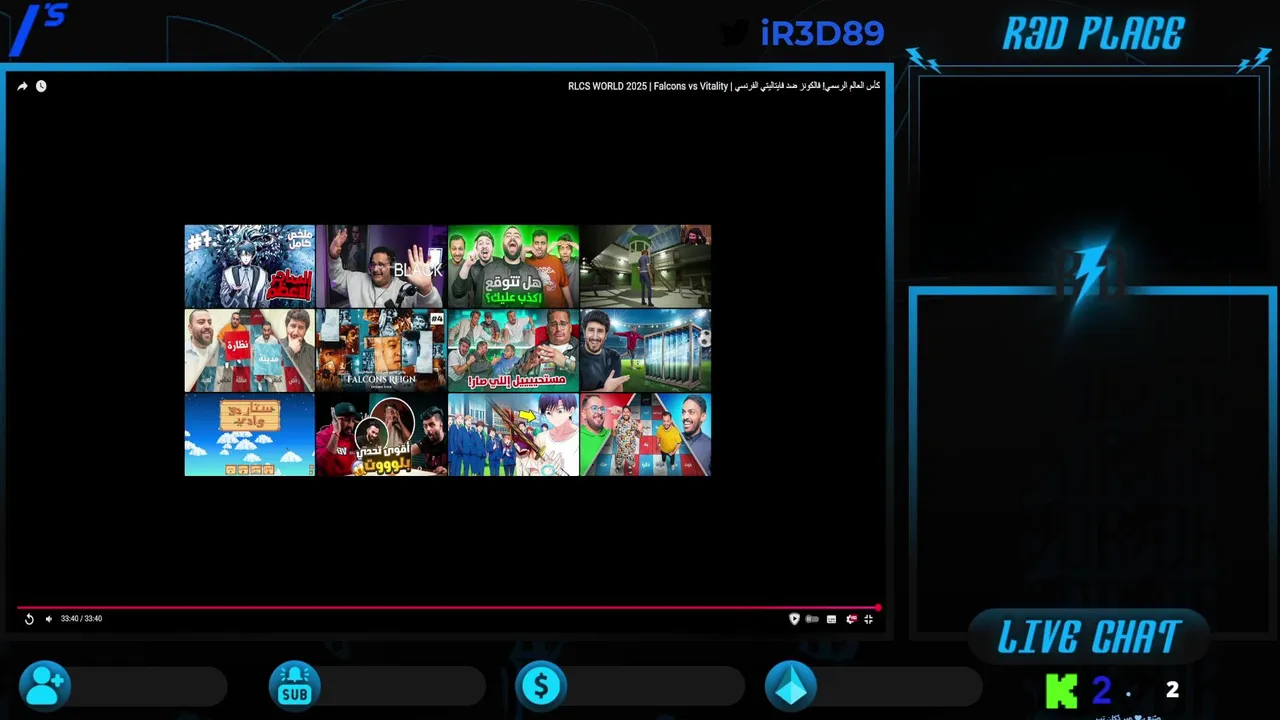Open the indoor stadium game thumbnail
Image resolution: width=1280 pixels, height=720 pixels.
point(645,266)
